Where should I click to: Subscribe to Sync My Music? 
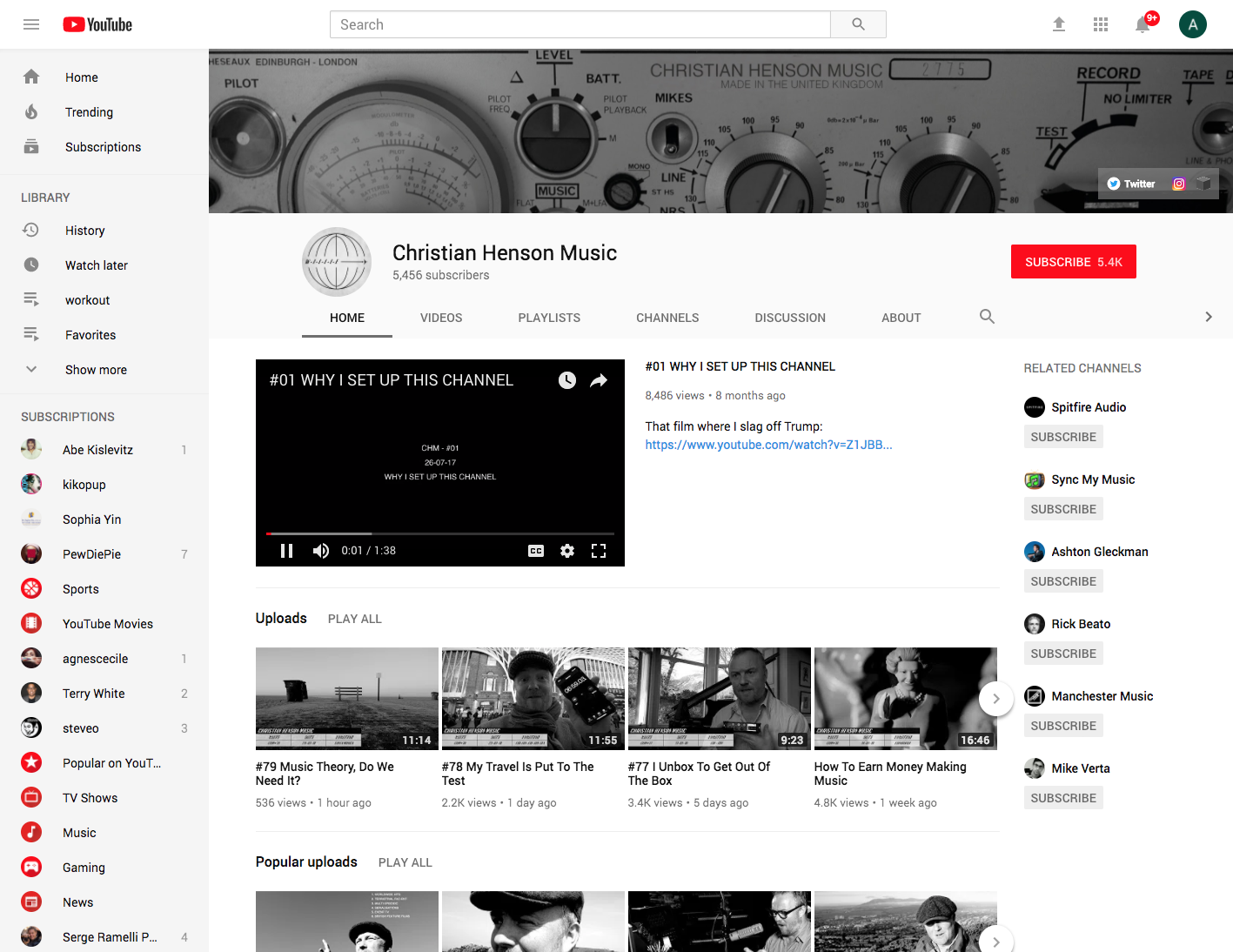coord(1063,509)
